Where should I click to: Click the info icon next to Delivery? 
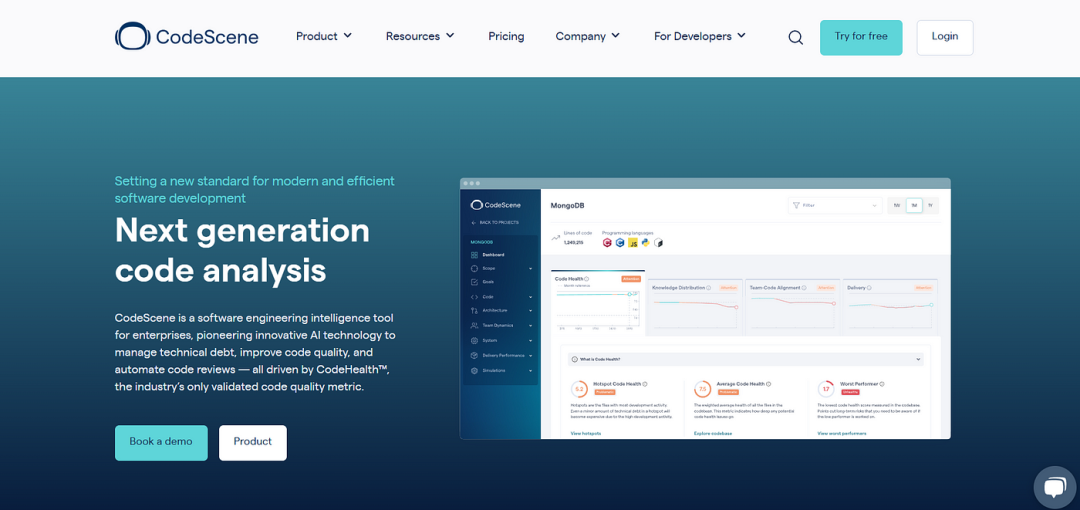click(x=869, y=287)
